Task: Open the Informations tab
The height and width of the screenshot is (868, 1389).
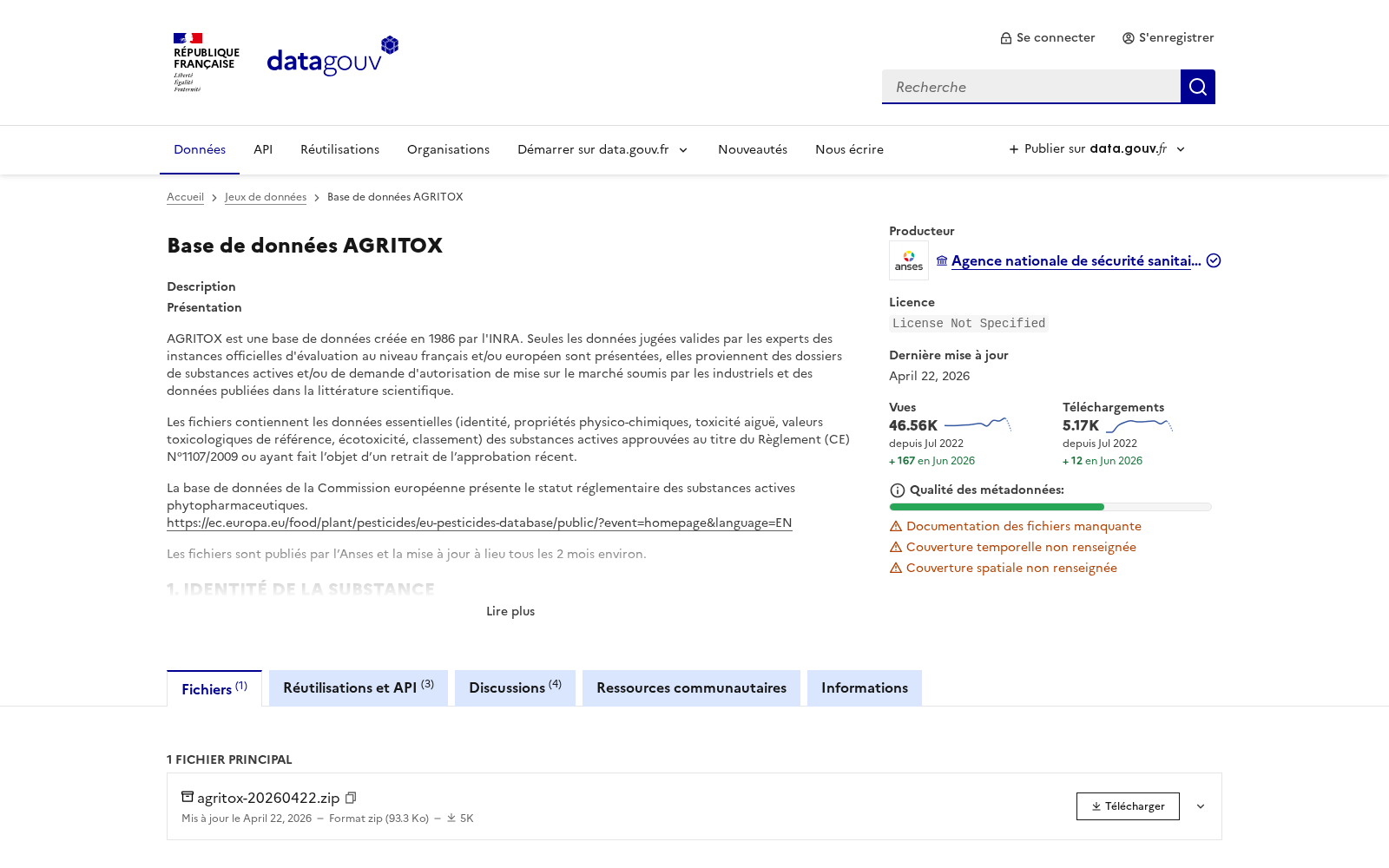Action: click(x=865, y=687)
